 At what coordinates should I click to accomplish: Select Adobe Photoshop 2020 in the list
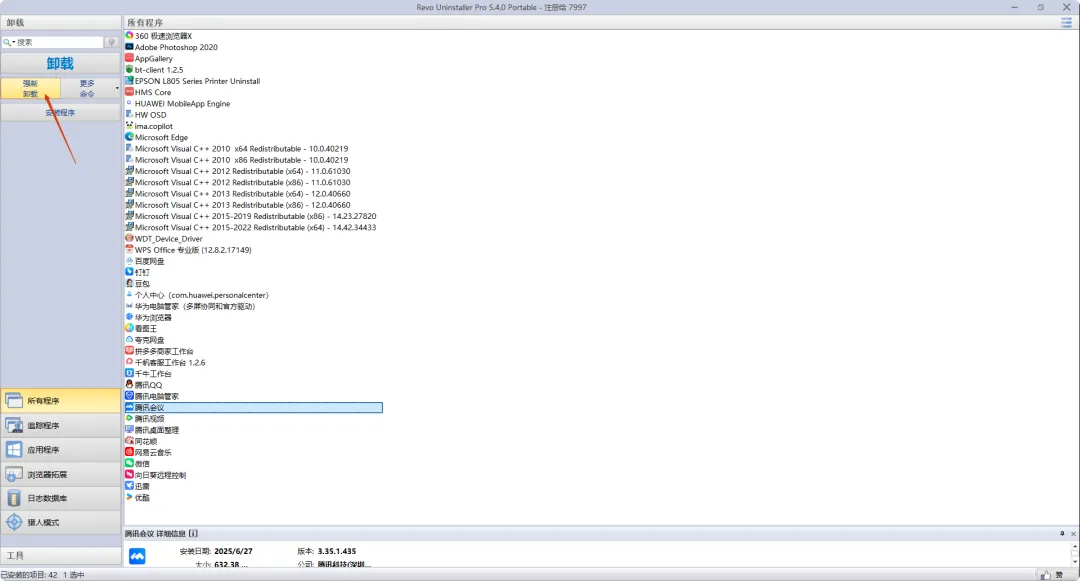(176, 47)
